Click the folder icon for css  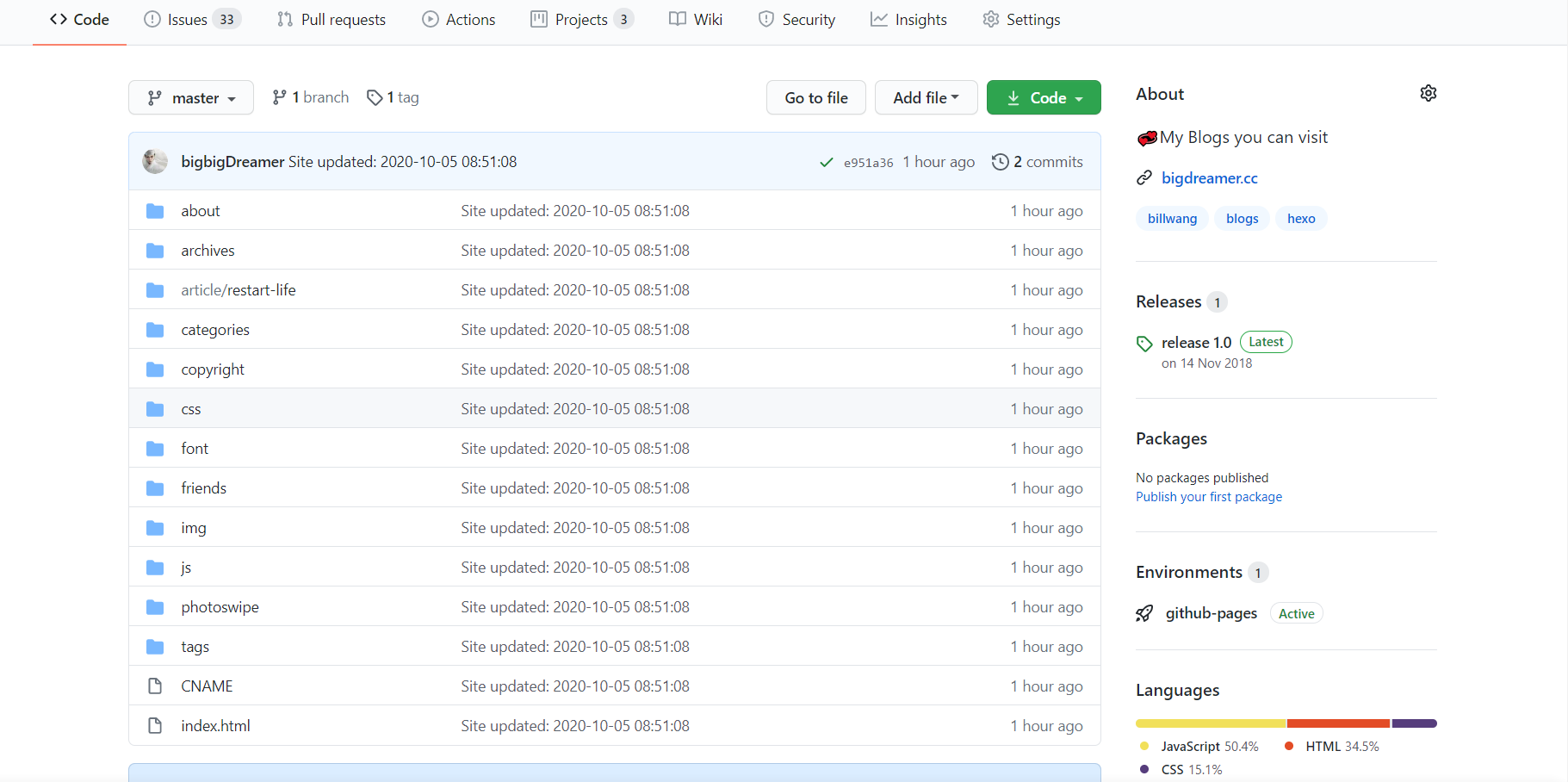(155, 409)
